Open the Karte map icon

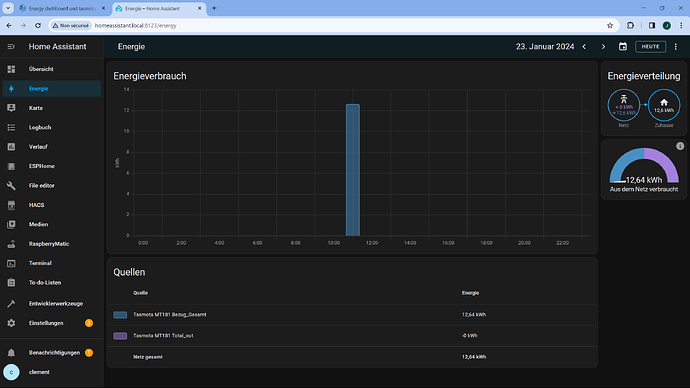(x=11, y=108)
